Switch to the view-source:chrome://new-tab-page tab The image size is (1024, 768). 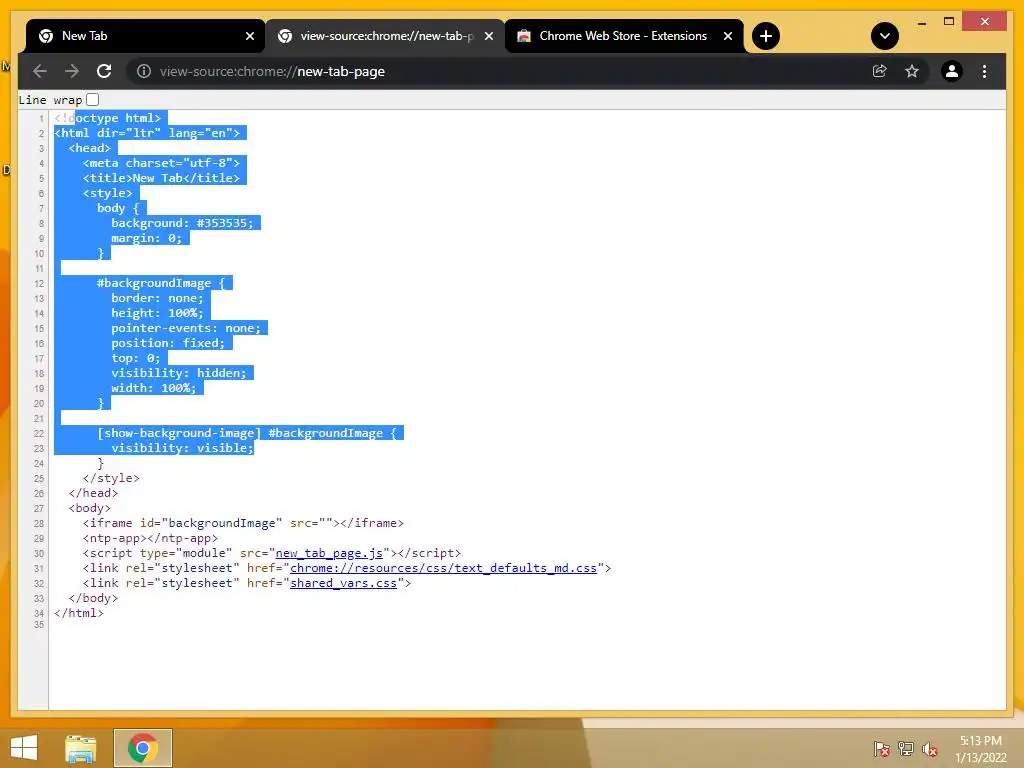pyautogui.click(x=385, y=36)
